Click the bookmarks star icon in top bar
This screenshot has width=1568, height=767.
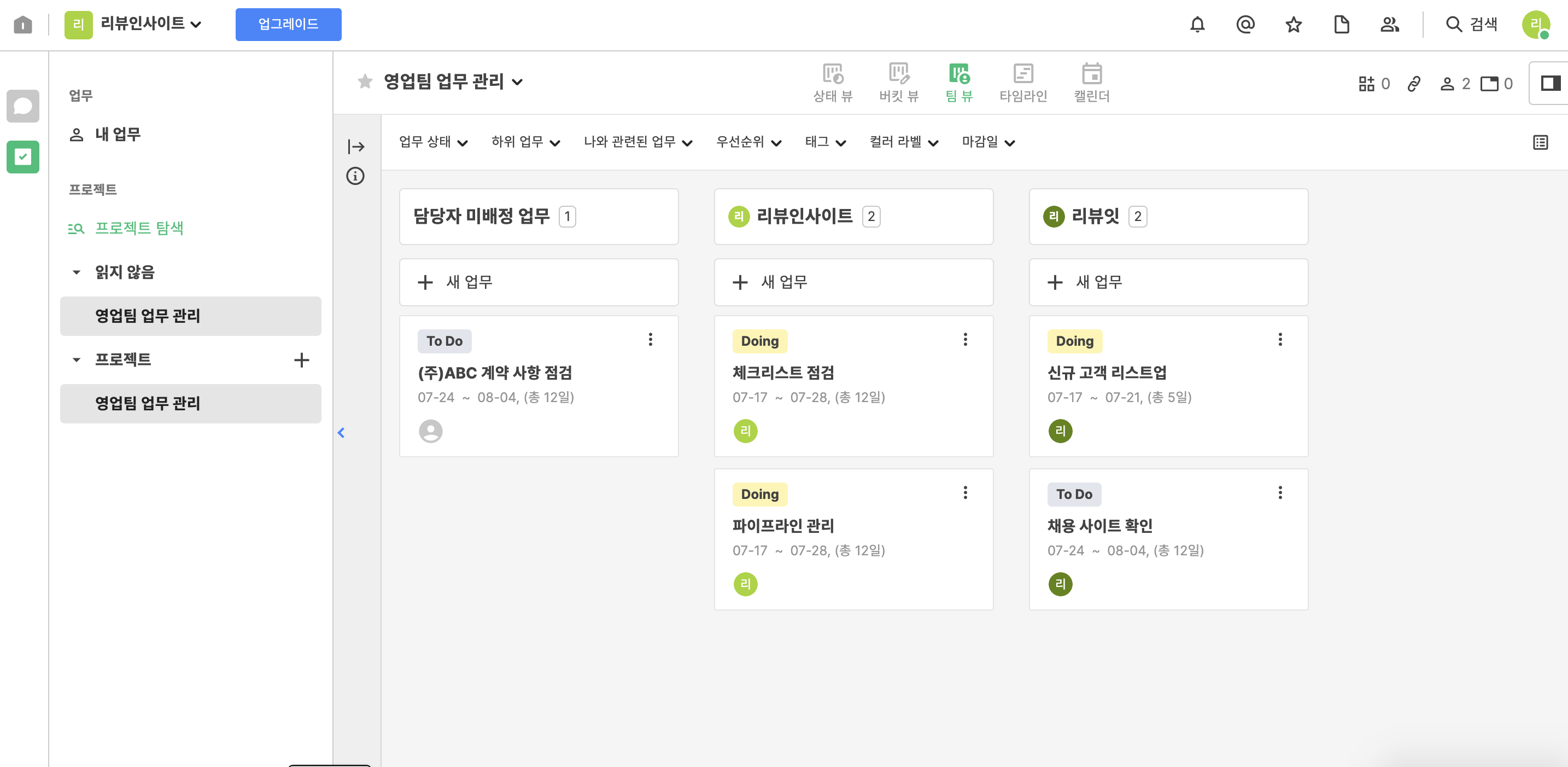click(x=1293, y=25)
